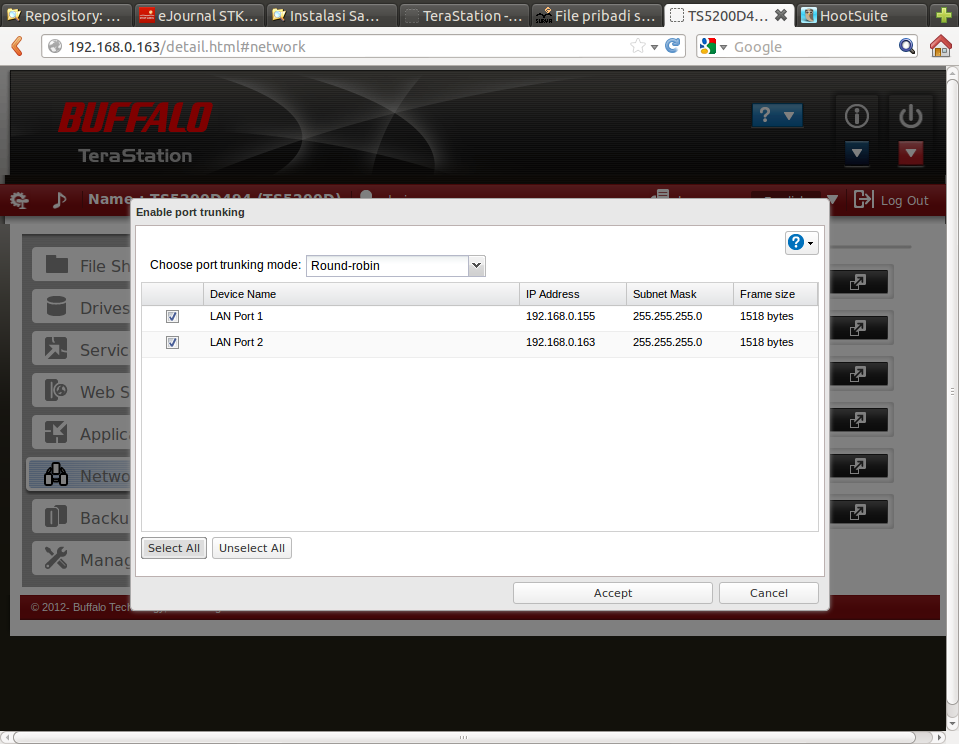
Task: Open the File Sharing folder icon in sidebar
Action: (x=57, y=265)
